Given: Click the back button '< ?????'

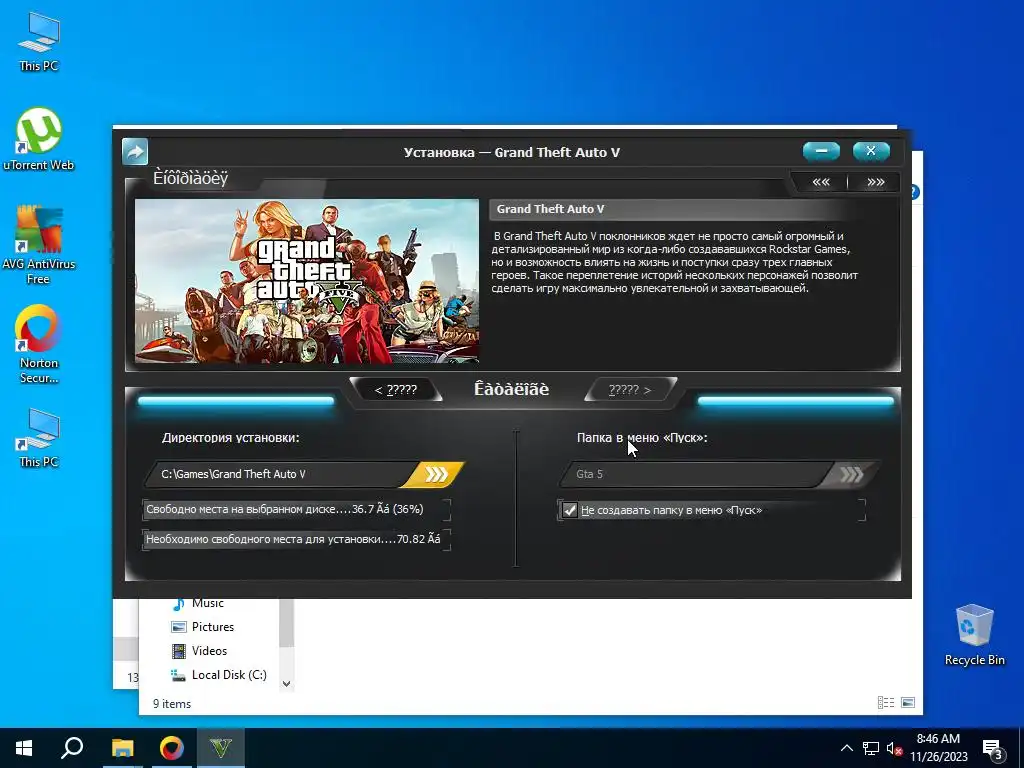Looking at the screenshot, I should (396, 390).
